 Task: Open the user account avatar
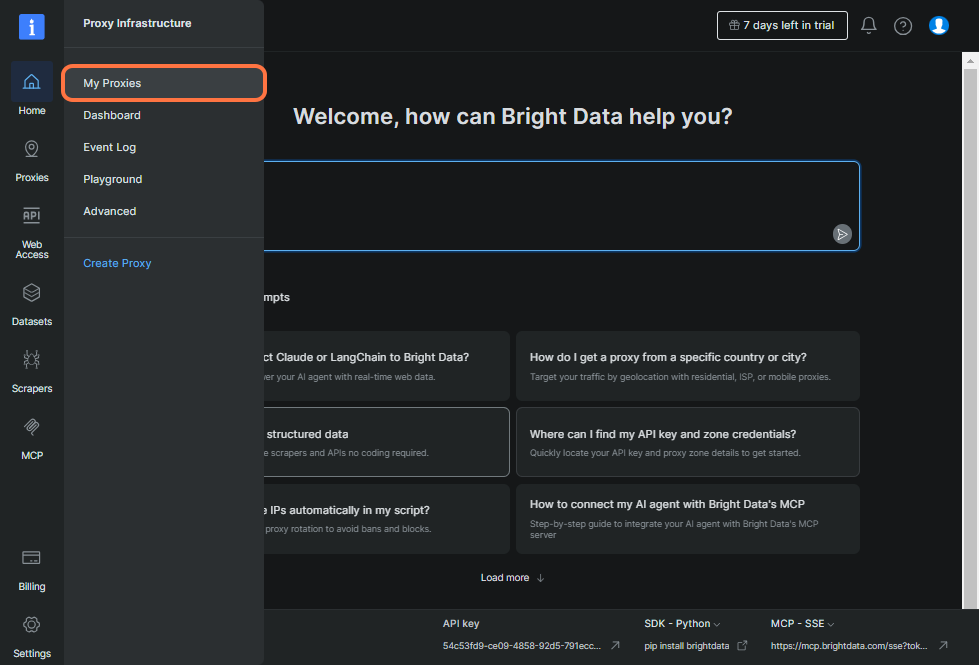click(938, 26)
